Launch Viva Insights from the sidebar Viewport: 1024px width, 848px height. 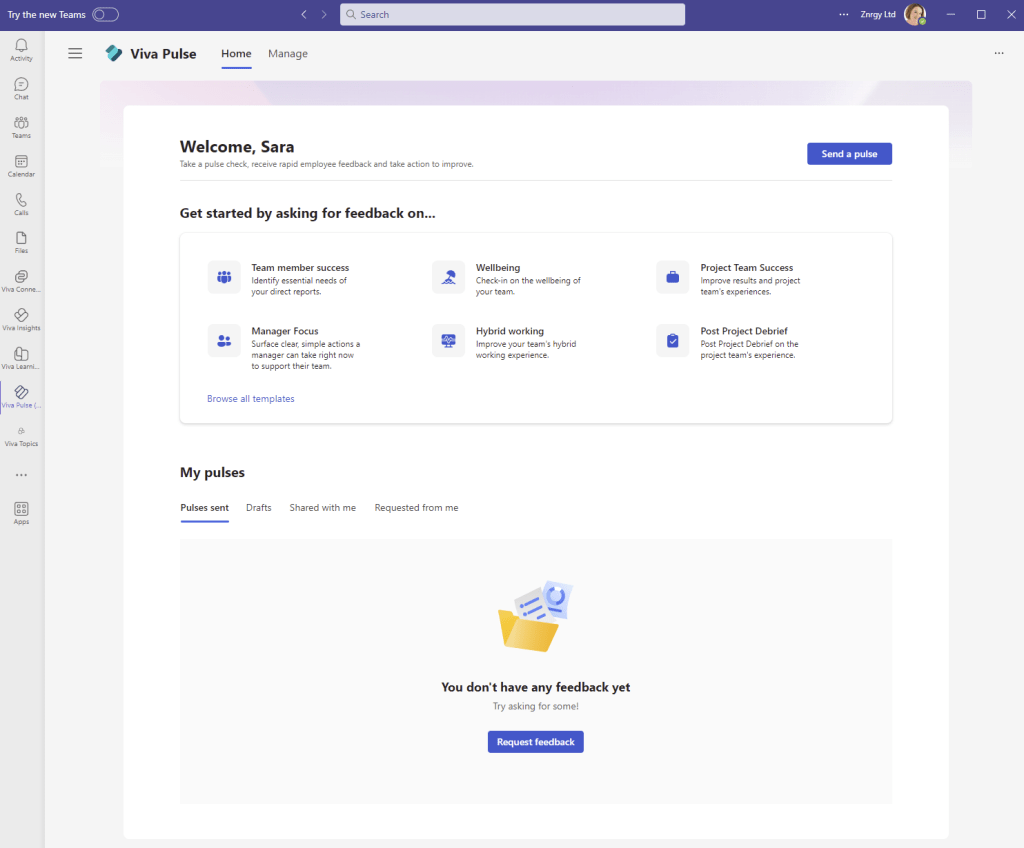tap(21, 319)
